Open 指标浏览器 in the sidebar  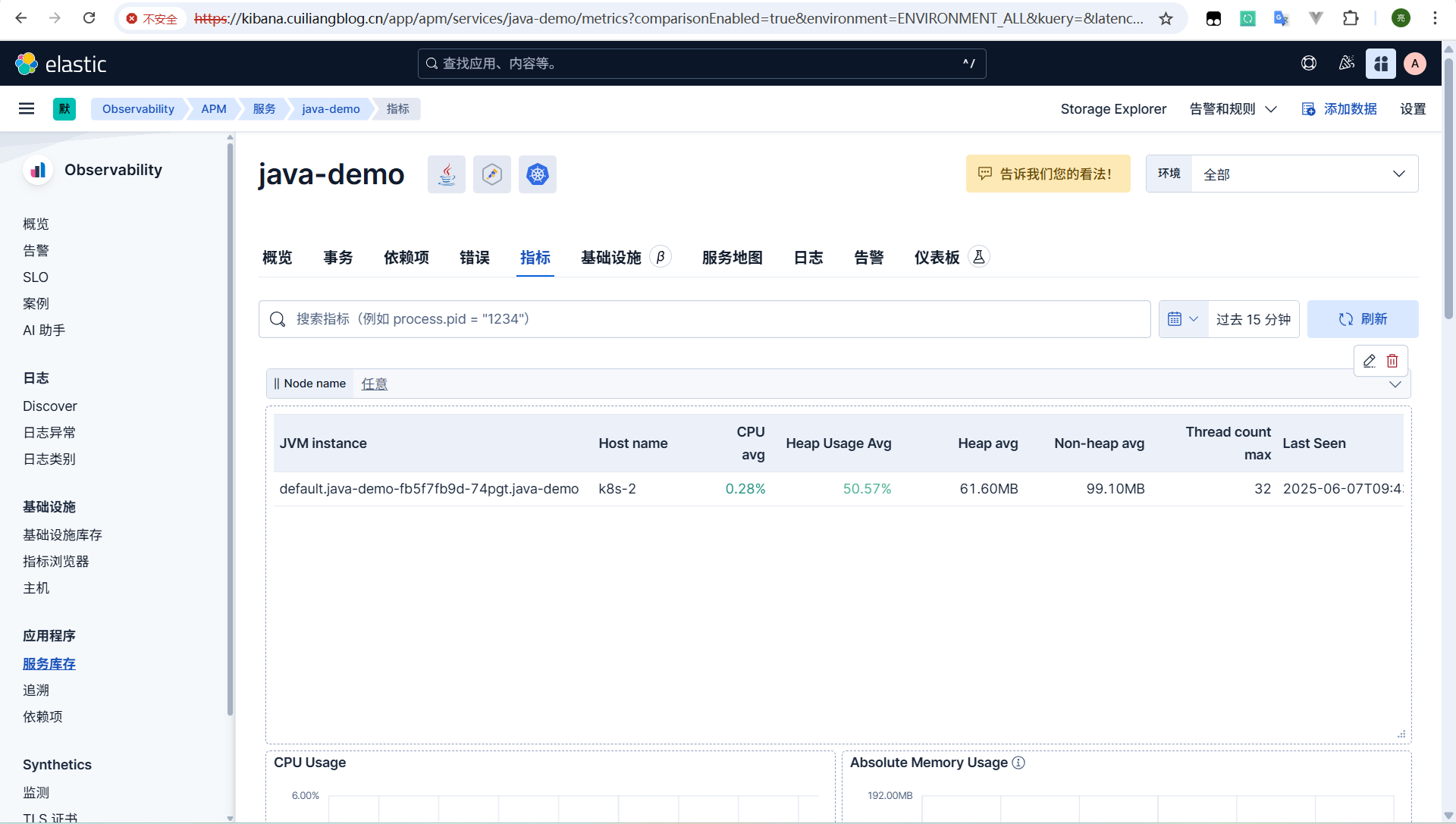pyautogui.click(x=56, y=562)
